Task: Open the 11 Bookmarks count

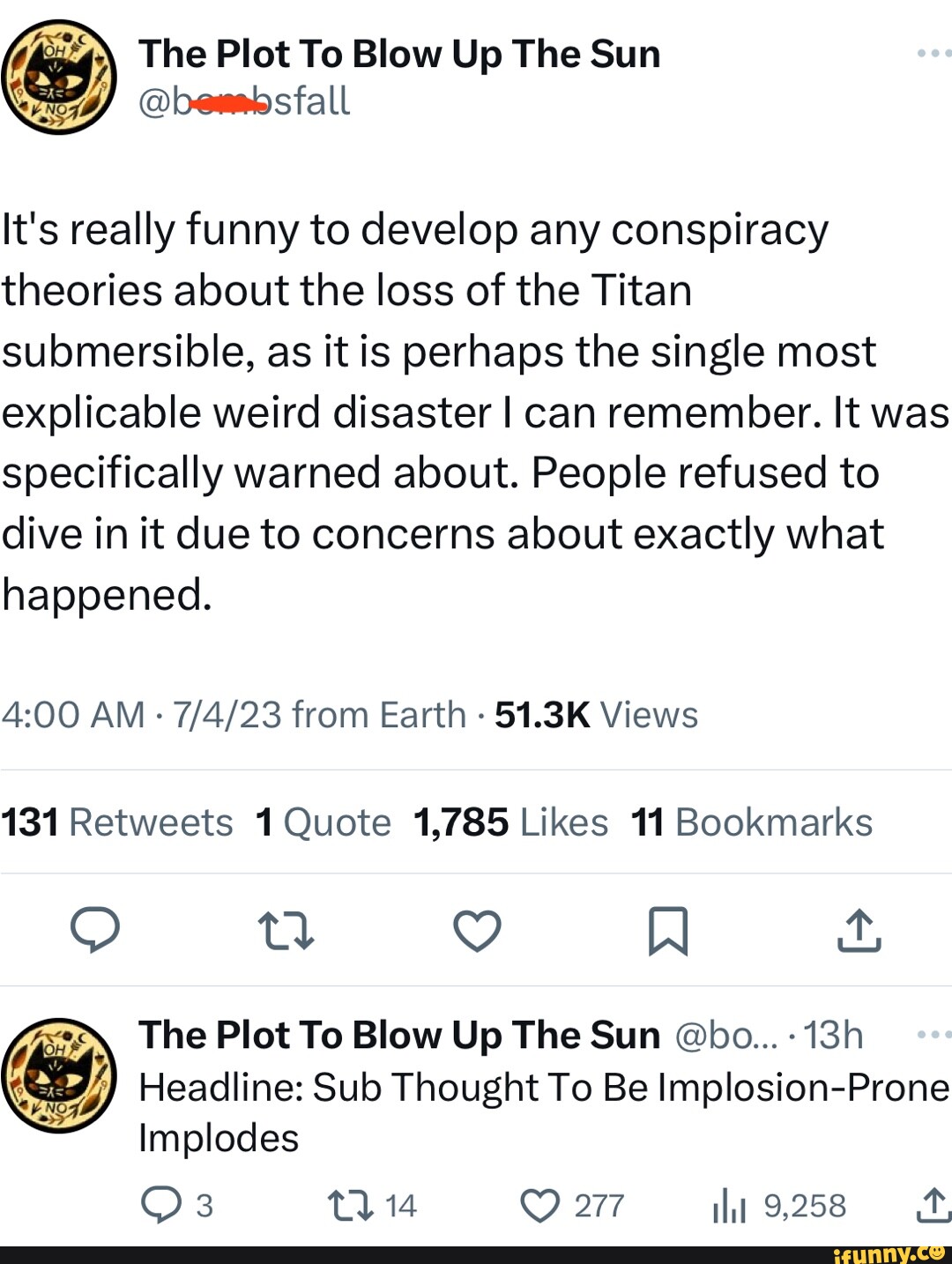Action: [x=751, y=822]
